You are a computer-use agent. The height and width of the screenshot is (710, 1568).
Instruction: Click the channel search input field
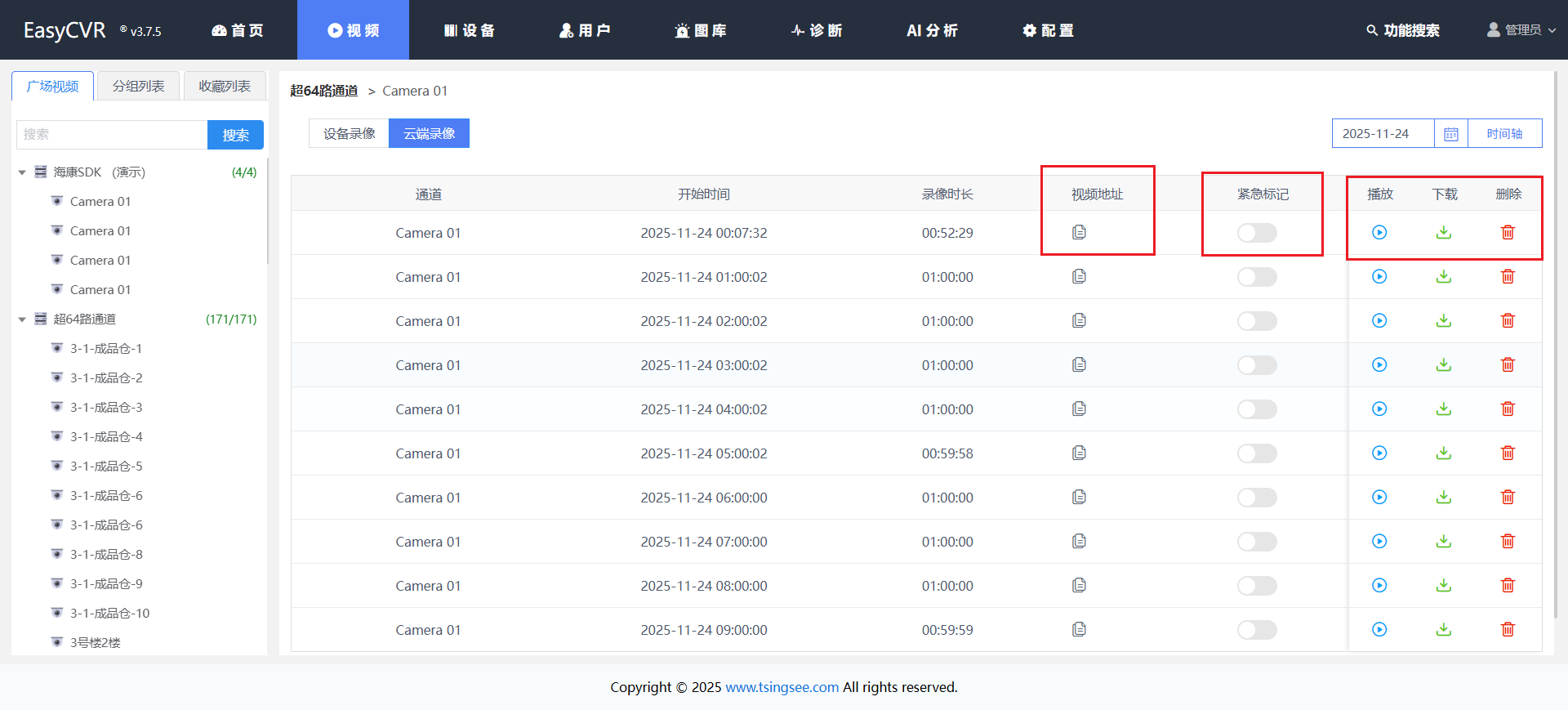pos(112,135)
